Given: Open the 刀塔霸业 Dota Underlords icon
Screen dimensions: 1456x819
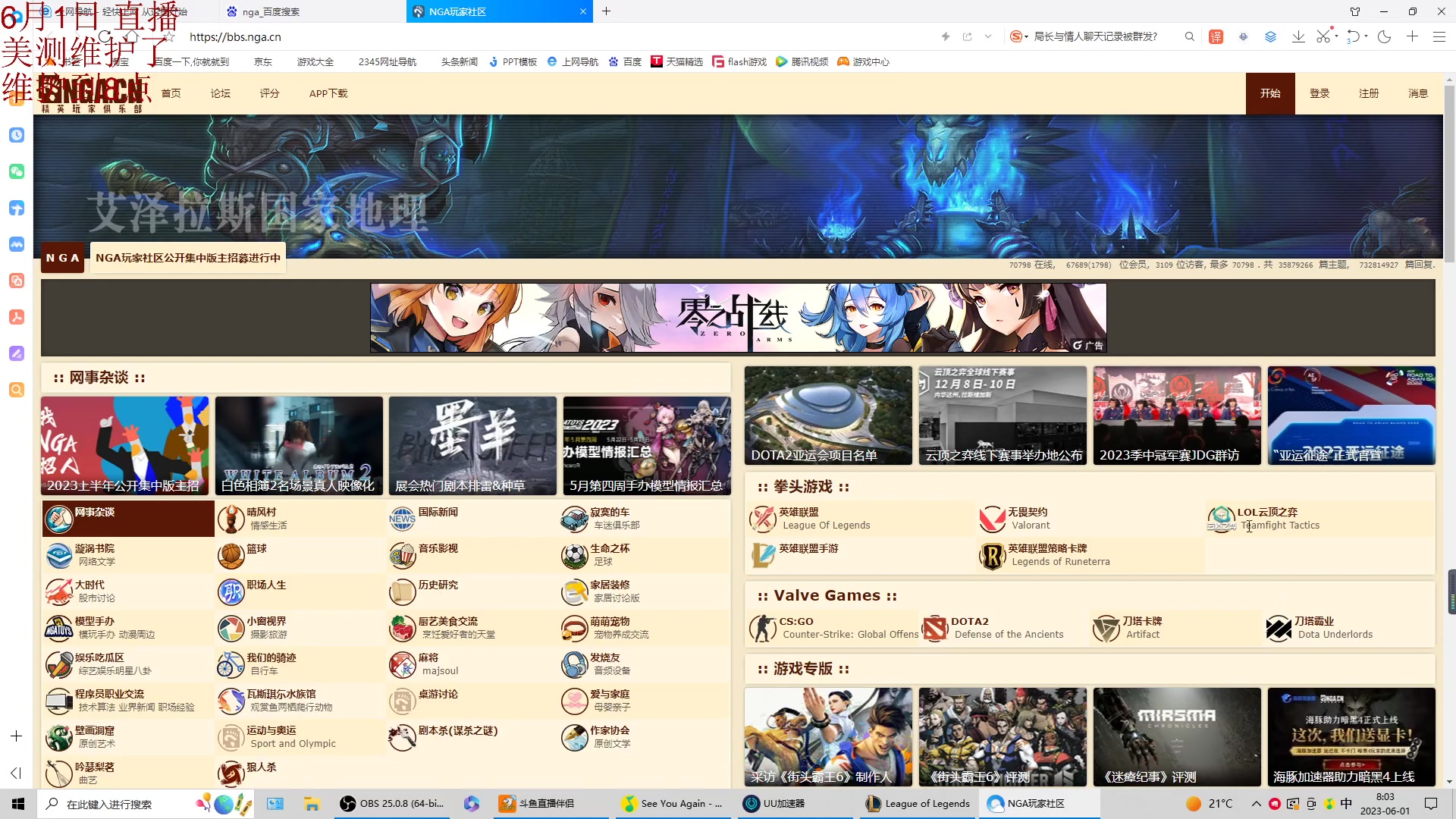Looking at the screenshot, I should point(1279,628).
